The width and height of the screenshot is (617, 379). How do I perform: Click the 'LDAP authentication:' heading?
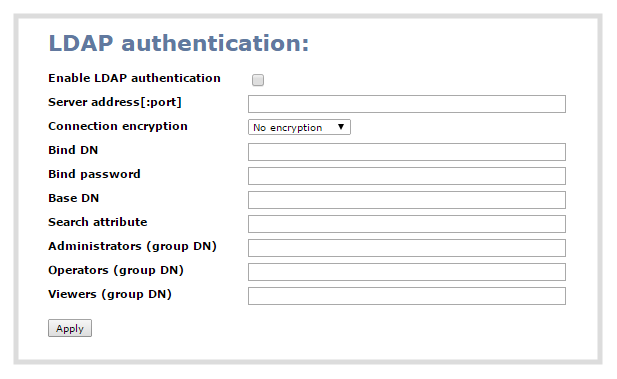pos(179,43)
